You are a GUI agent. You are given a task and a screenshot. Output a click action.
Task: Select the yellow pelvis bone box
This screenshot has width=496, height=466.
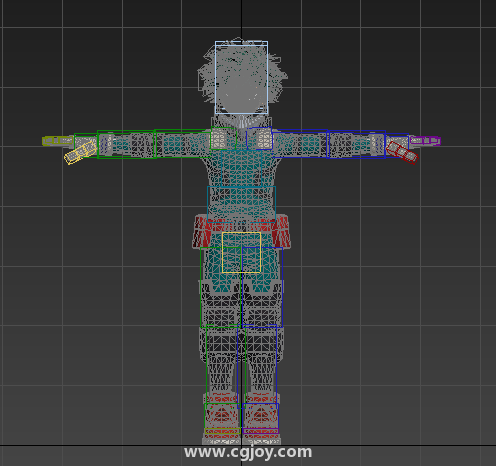pos(241,252)
